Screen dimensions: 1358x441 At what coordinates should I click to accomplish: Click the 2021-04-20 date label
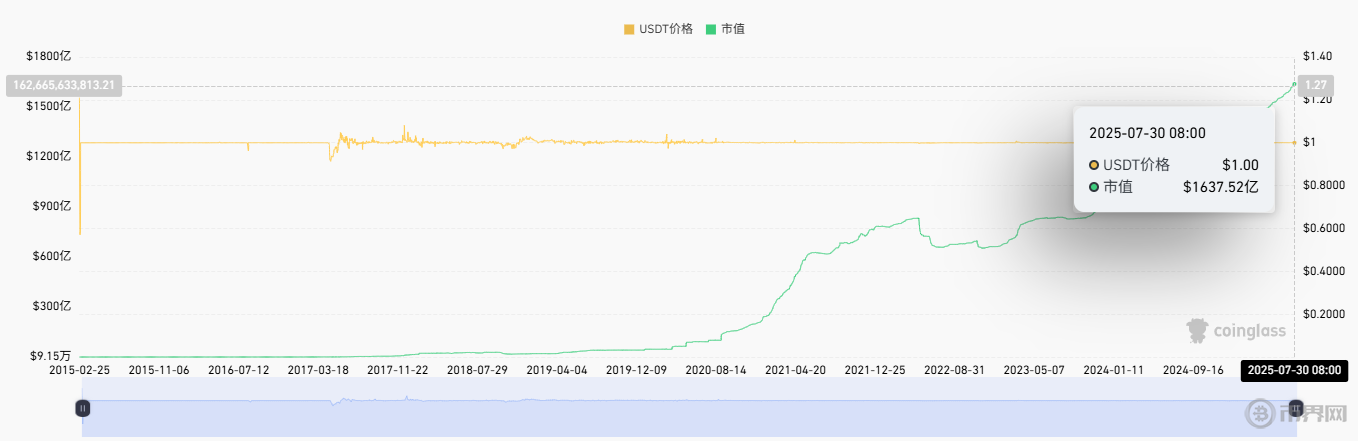[x=795, y=370]
